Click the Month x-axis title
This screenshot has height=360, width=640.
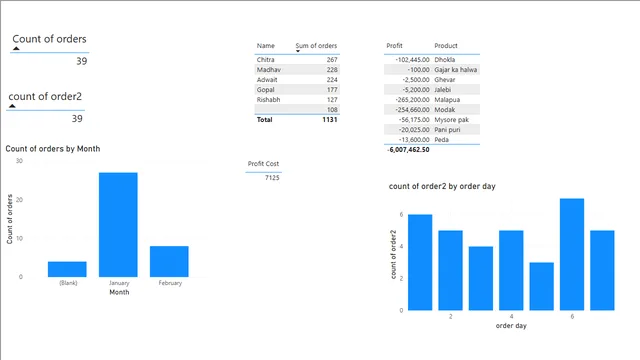119,292
